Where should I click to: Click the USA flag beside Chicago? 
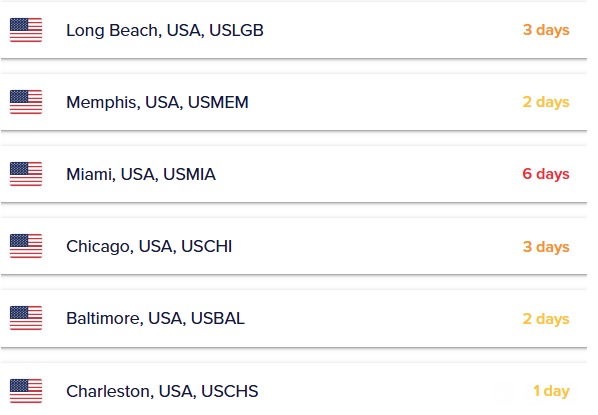tap(26, 246)
